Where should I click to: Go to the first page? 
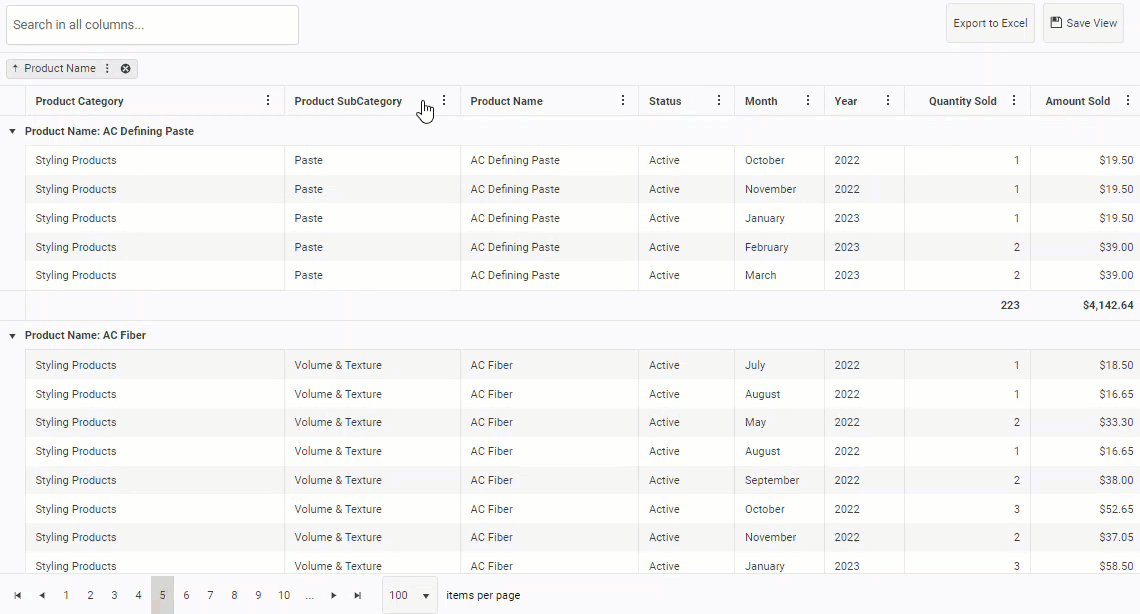pos(18,595)
